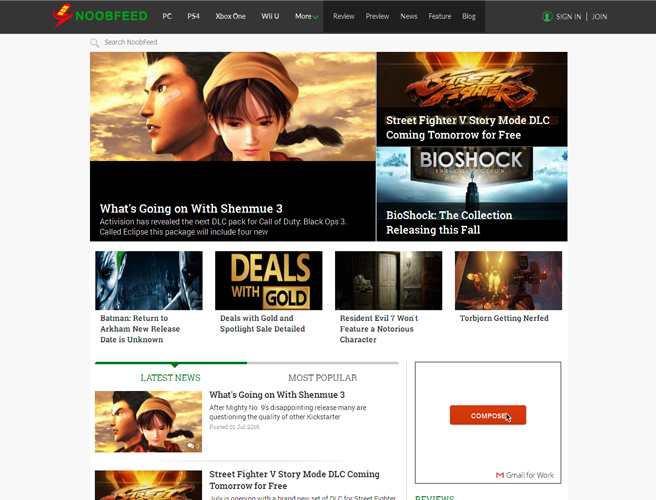Switch to the Most Popular tab
Image resolution: width=656 pixels, height=500 pixels.
(323, 377)
